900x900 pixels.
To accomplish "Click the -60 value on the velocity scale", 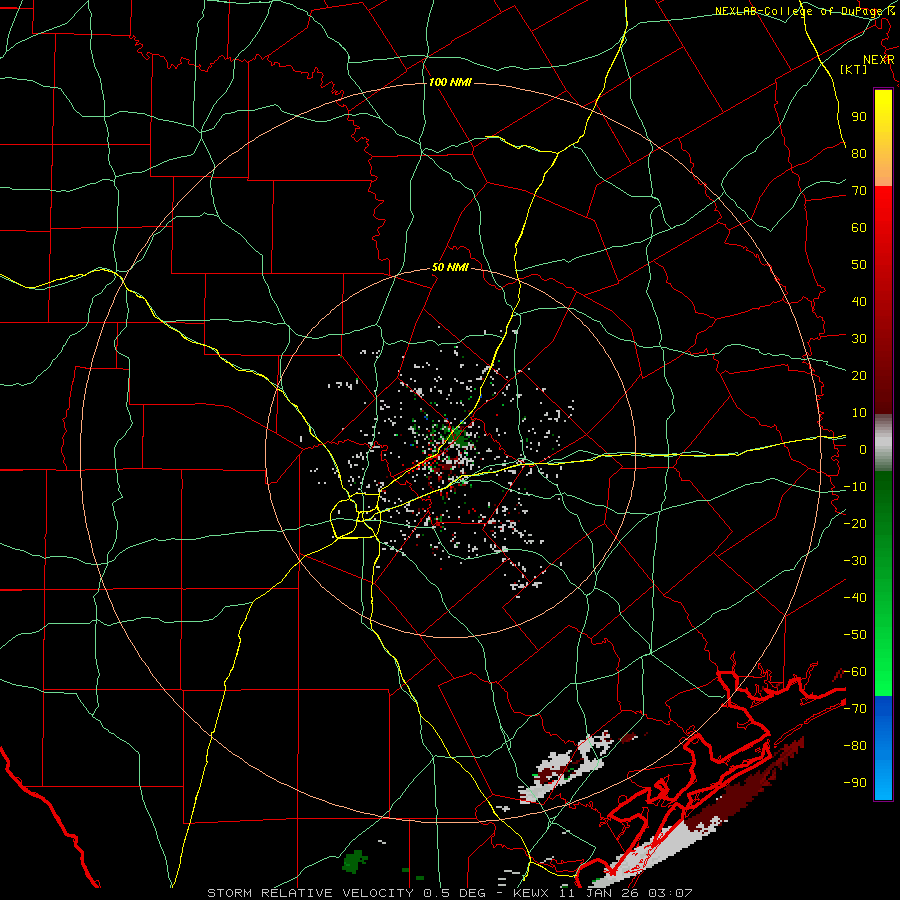I will click(855, 672).
